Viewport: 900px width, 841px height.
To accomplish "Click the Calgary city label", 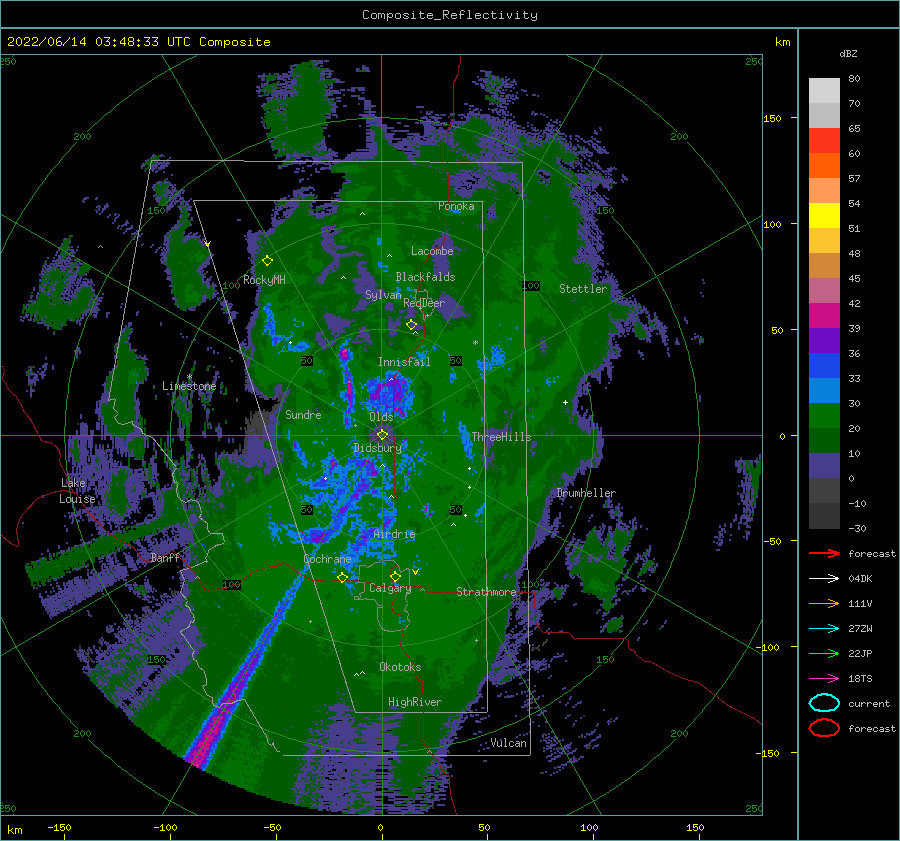I will (390, 588).
